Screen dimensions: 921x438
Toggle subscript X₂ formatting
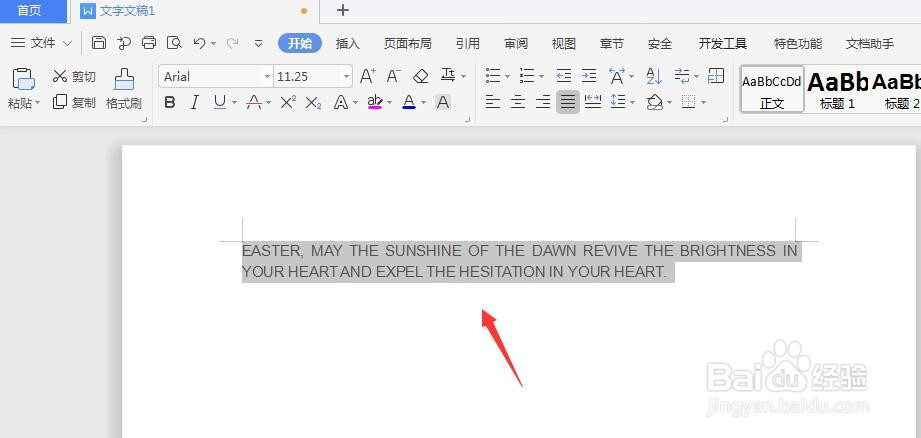click(314, 103)
